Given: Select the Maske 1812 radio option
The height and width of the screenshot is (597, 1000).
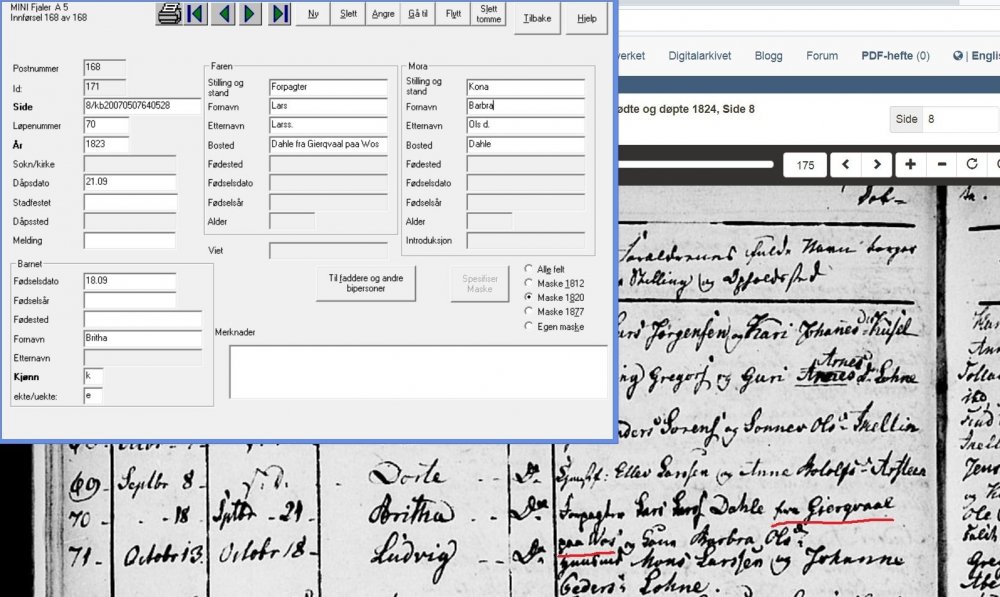Looking at the screenshot, I should coord(529,284).
